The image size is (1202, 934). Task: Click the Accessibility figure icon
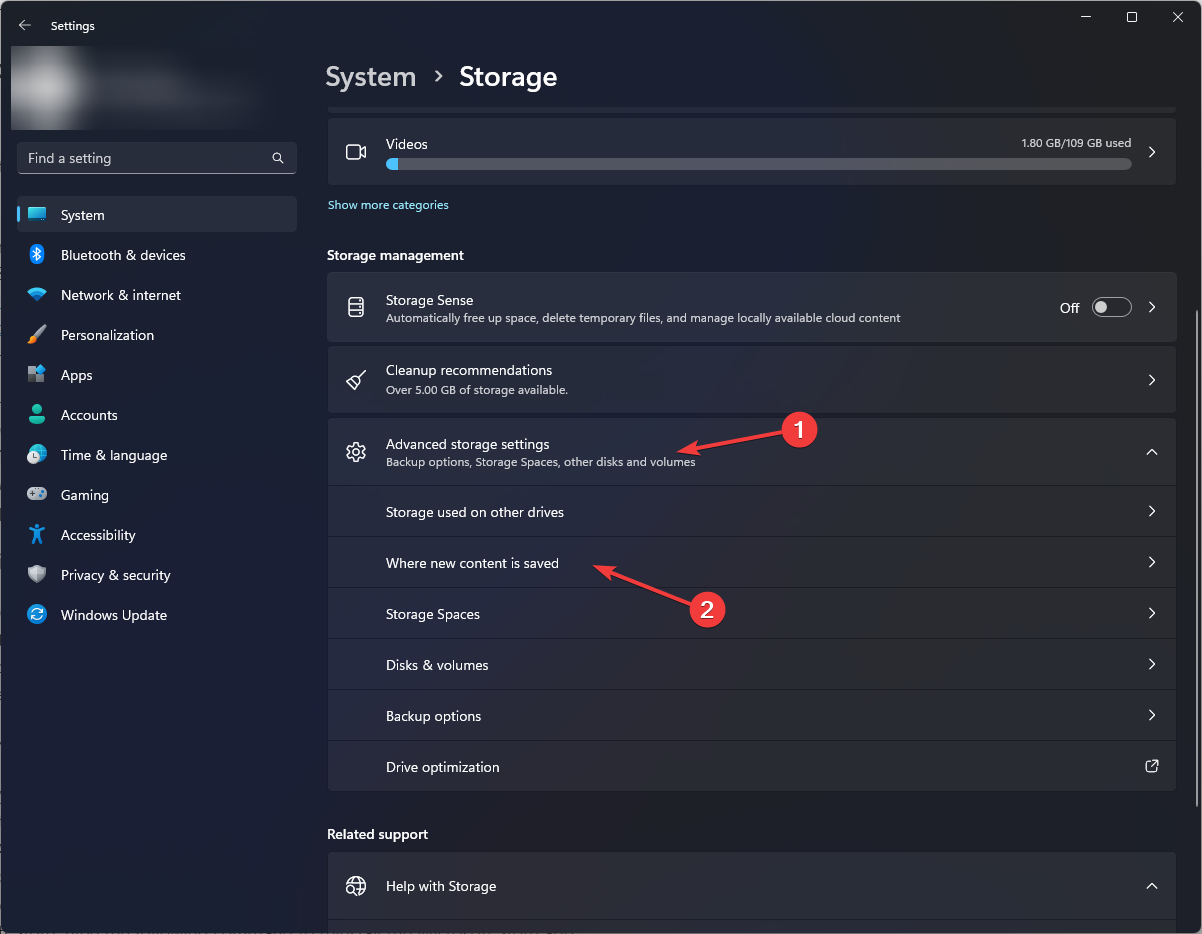point(37,535)
